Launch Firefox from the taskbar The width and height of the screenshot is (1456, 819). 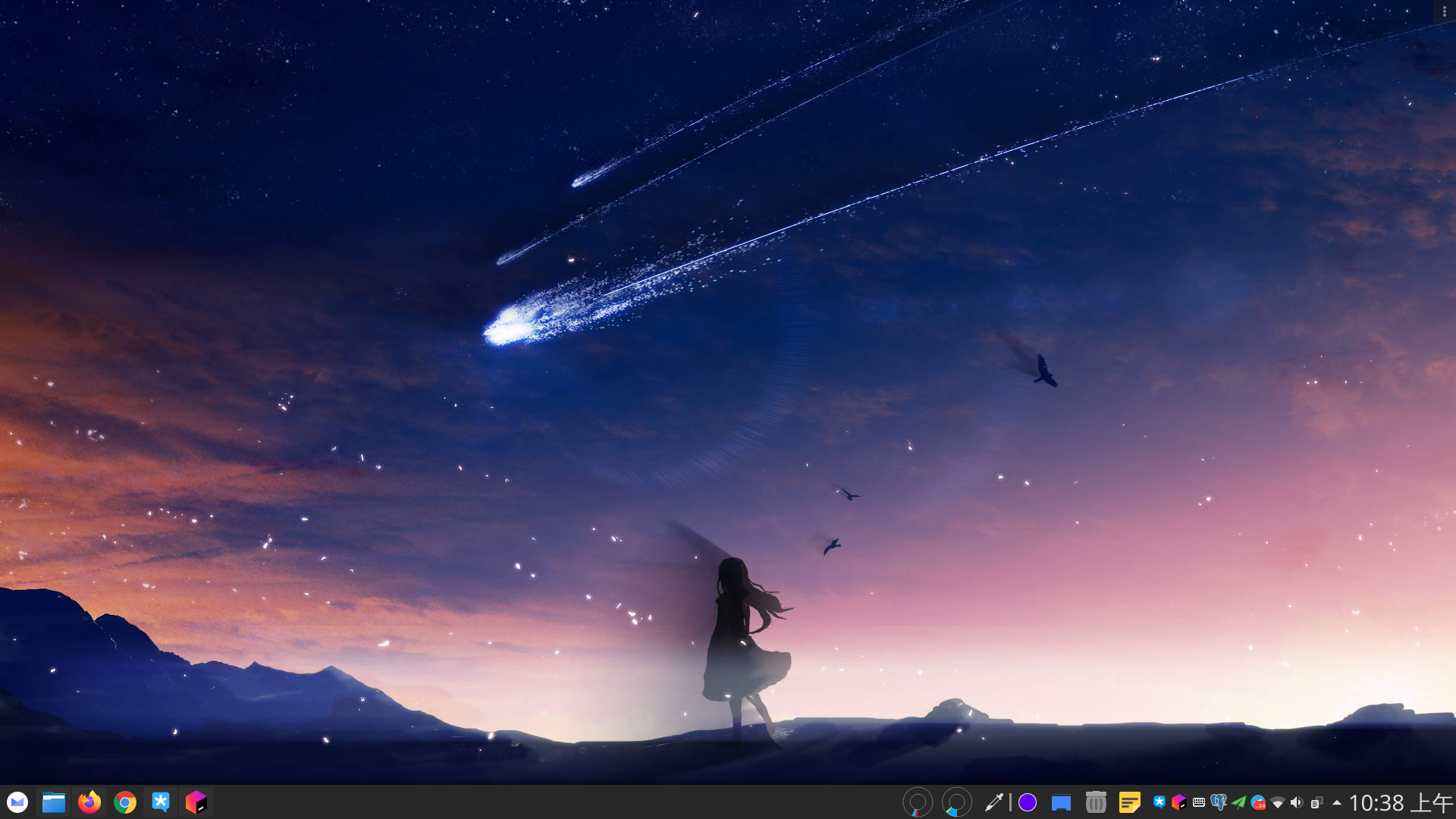pos(89,802)
